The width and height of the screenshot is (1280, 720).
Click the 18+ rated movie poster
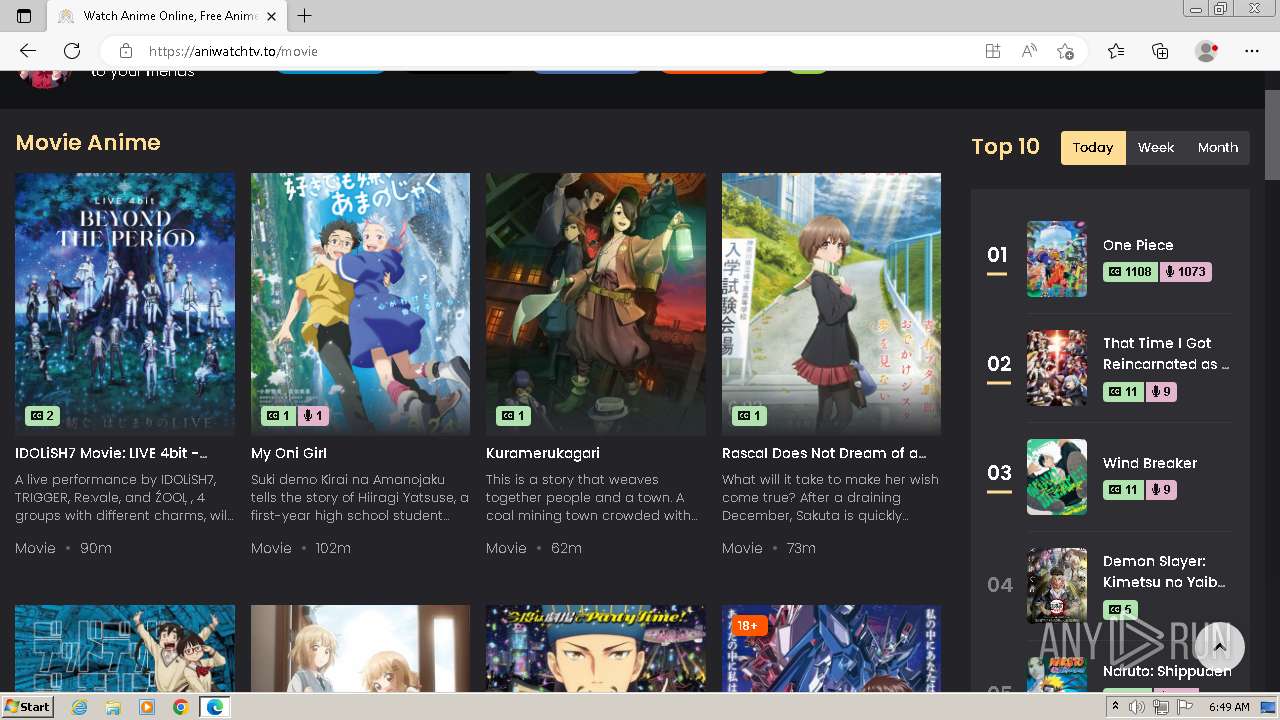click(x=831, y=649)
